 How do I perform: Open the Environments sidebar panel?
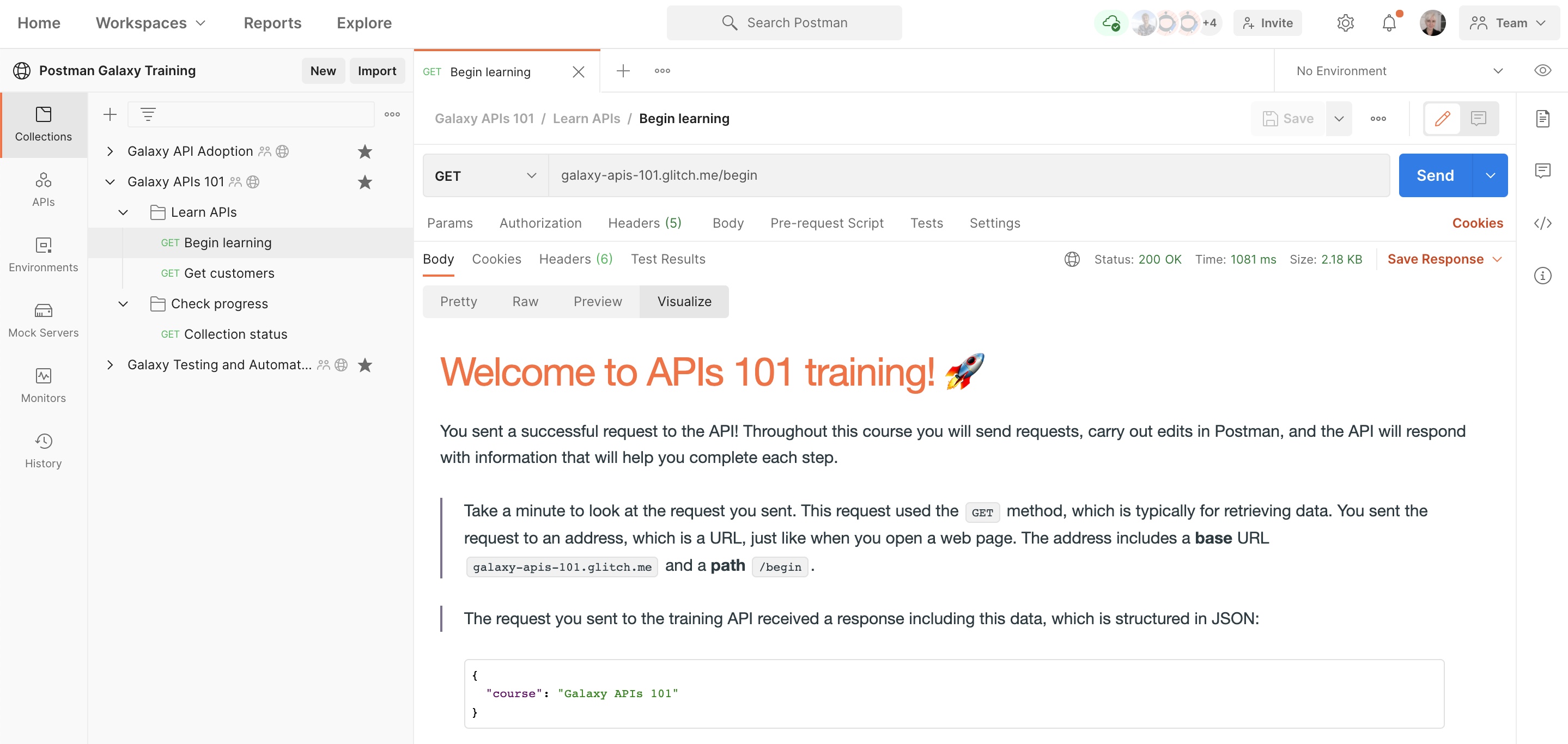click(43, 254)
